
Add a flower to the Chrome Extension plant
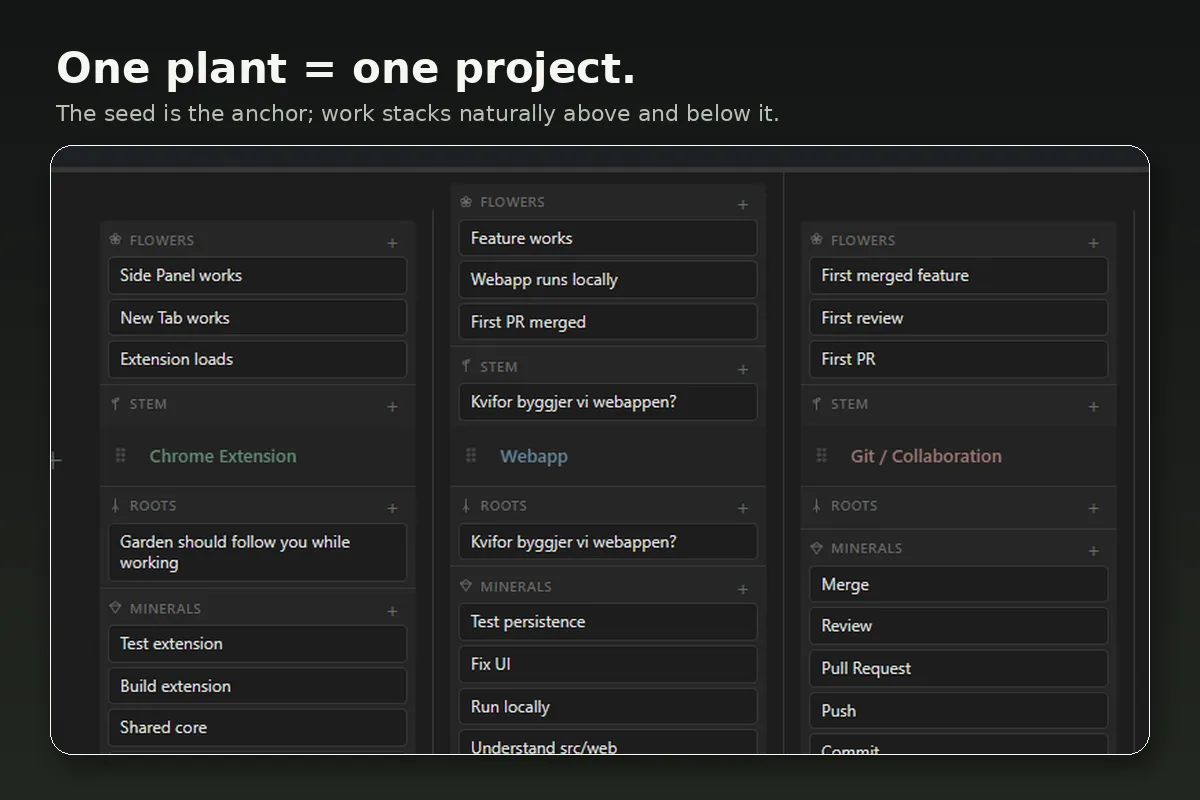click(392, 243)
